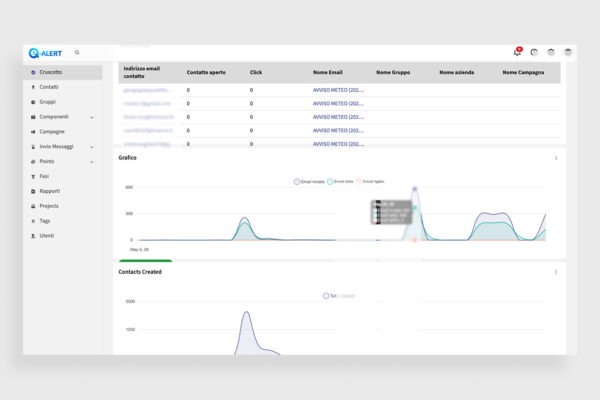600x400 pixels.
Task: Open the Contacts Created widget options menu
Action: coord(556,272)
